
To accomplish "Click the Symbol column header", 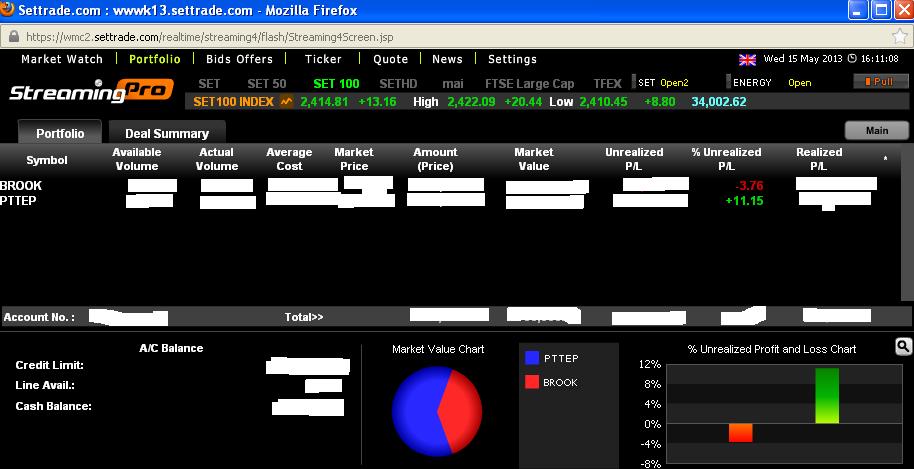I will point(47,160).
